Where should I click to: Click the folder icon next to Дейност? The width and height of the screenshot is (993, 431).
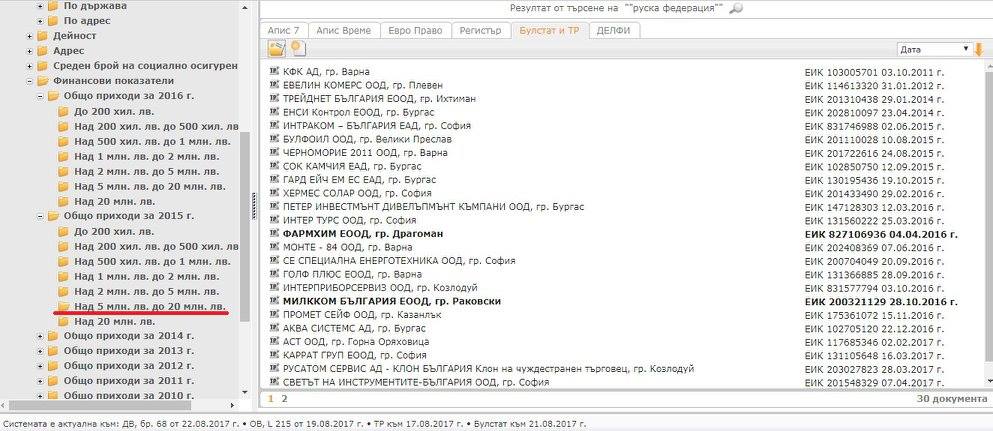click(42, 35)
